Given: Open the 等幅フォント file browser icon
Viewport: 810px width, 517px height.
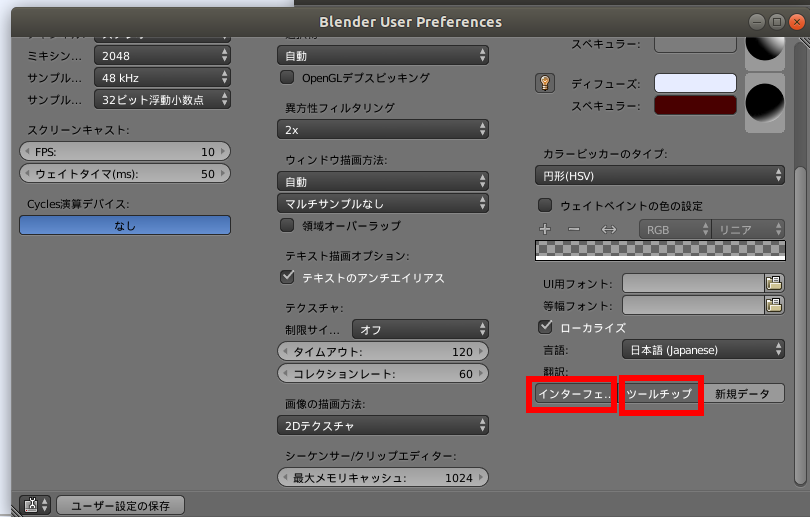Looking at the screenshot, I should tap(774, 305).
